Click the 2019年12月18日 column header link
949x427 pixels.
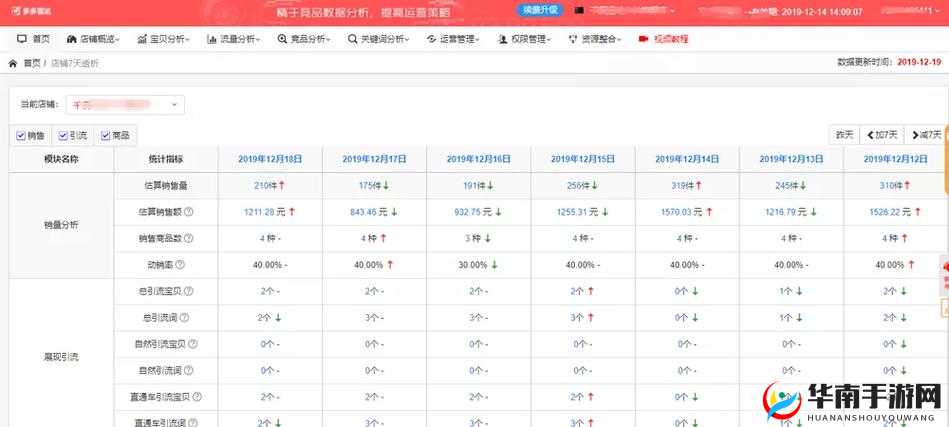[270, 159]
